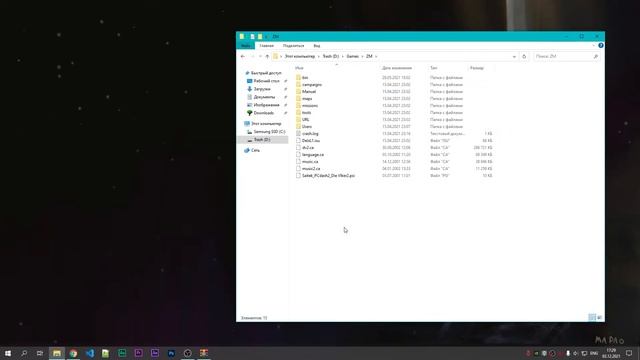Screen dimensions: 640x360
Task: Open Photoshop from the taskbar
Action: pyautogui.click(x=171, y=353)
